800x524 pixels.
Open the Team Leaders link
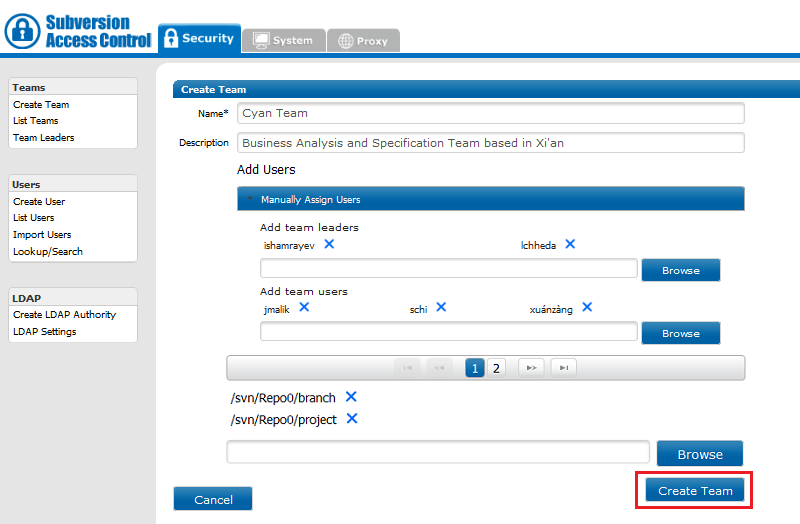click(x=43, y=138)
